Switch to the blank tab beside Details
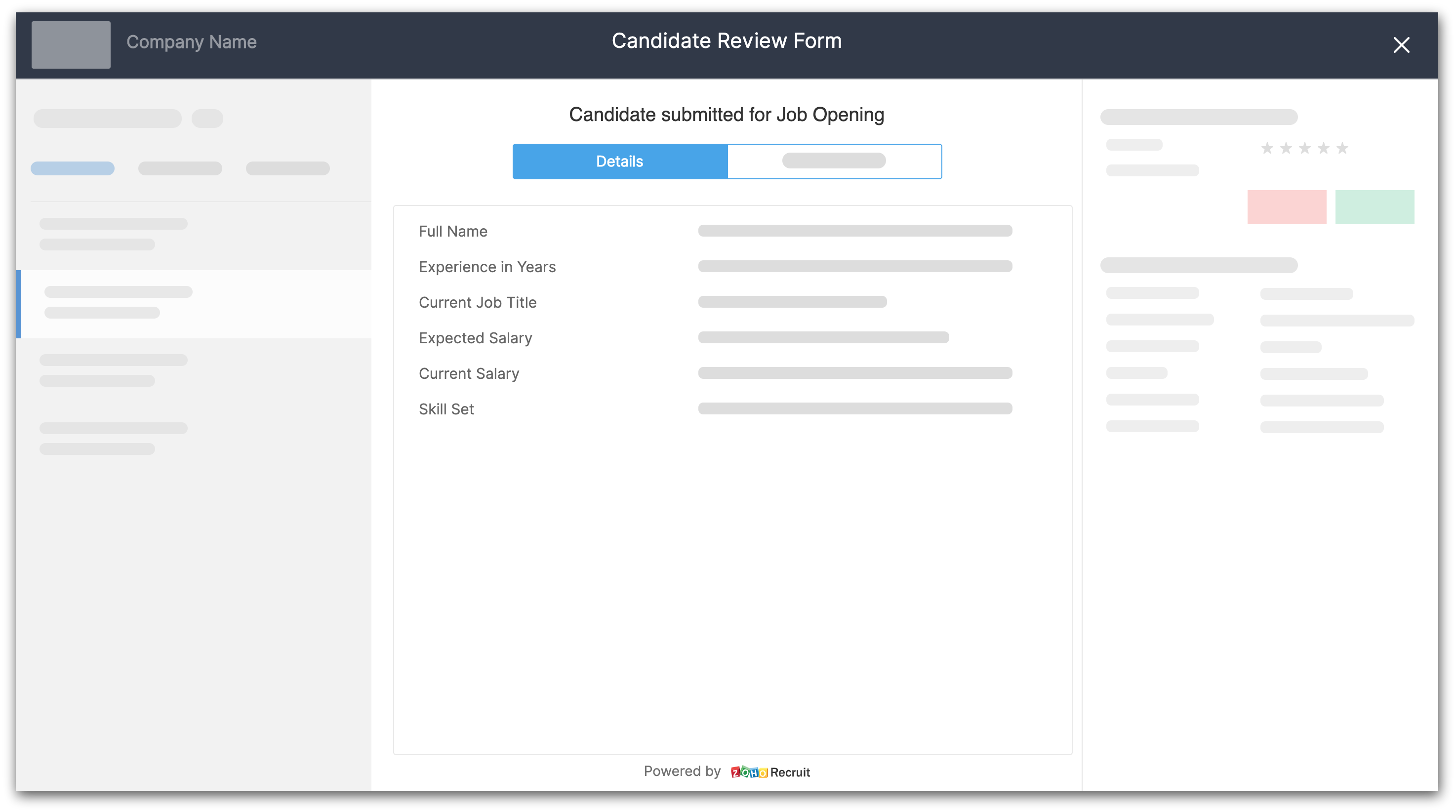The height and width of the screenshot is (812, 1456). pos(834,162)
